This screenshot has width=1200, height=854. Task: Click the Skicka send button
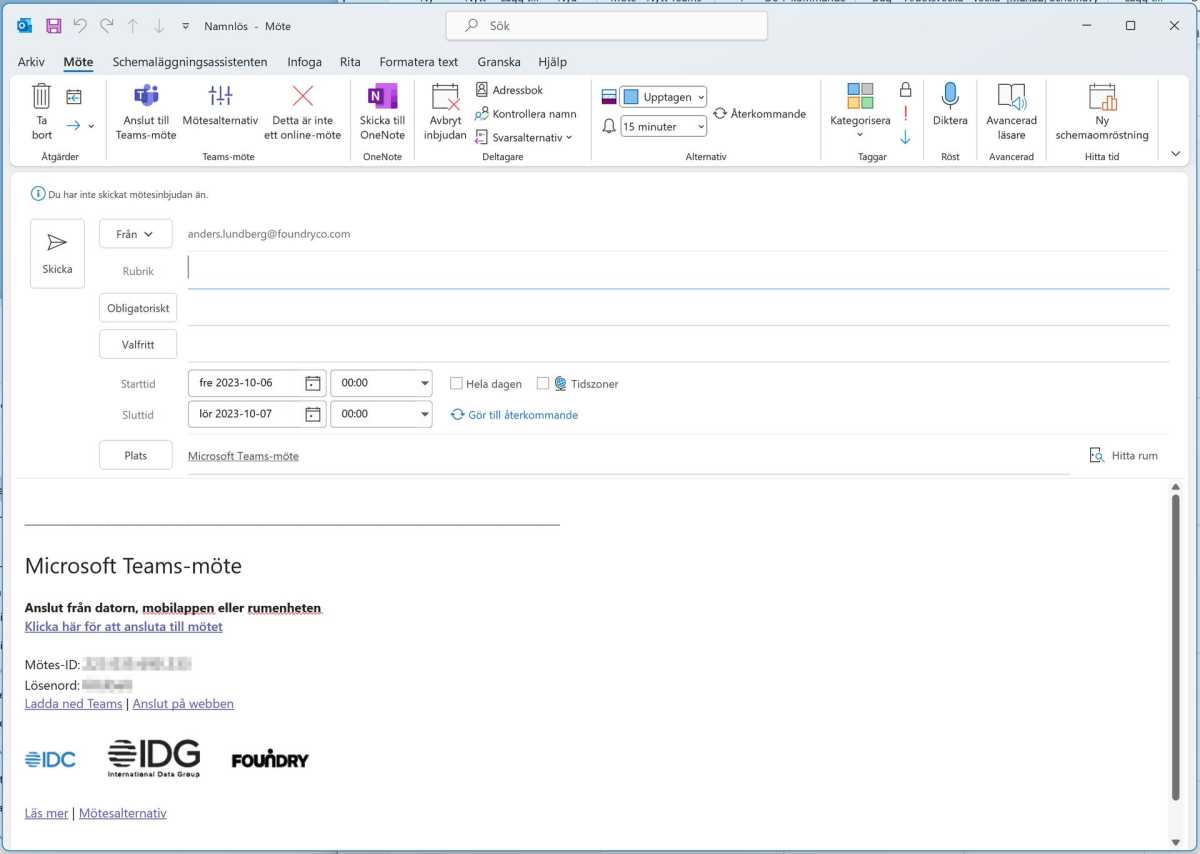(57, 254)
